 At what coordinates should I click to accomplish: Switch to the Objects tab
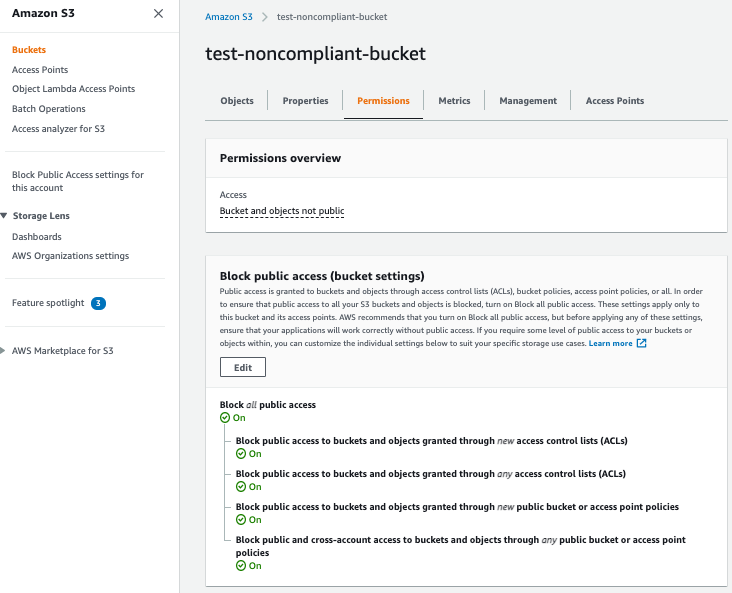(x=237, y=101)
